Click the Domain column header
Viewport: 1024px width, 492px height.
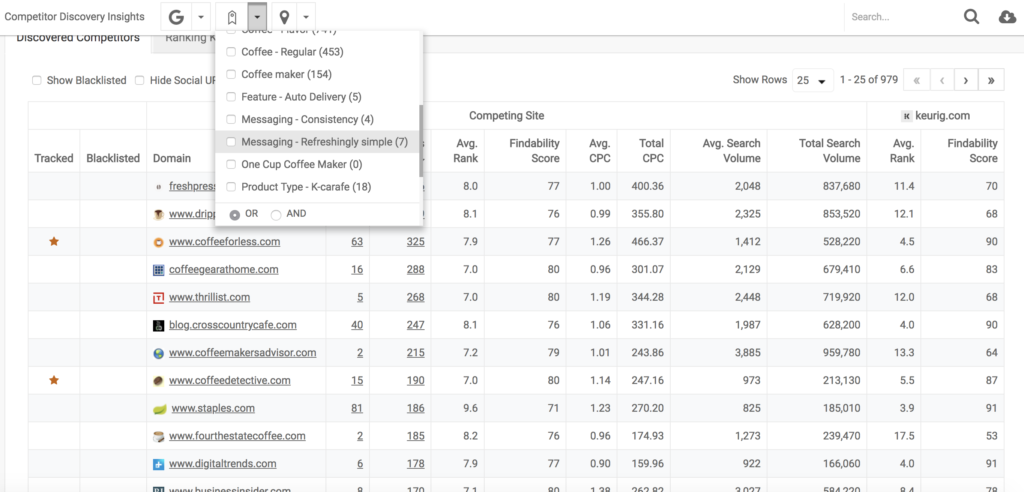click(x=172, y=158)
